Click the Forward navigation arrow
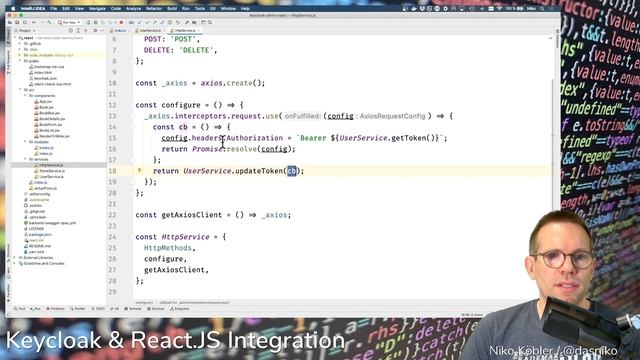 42,22
